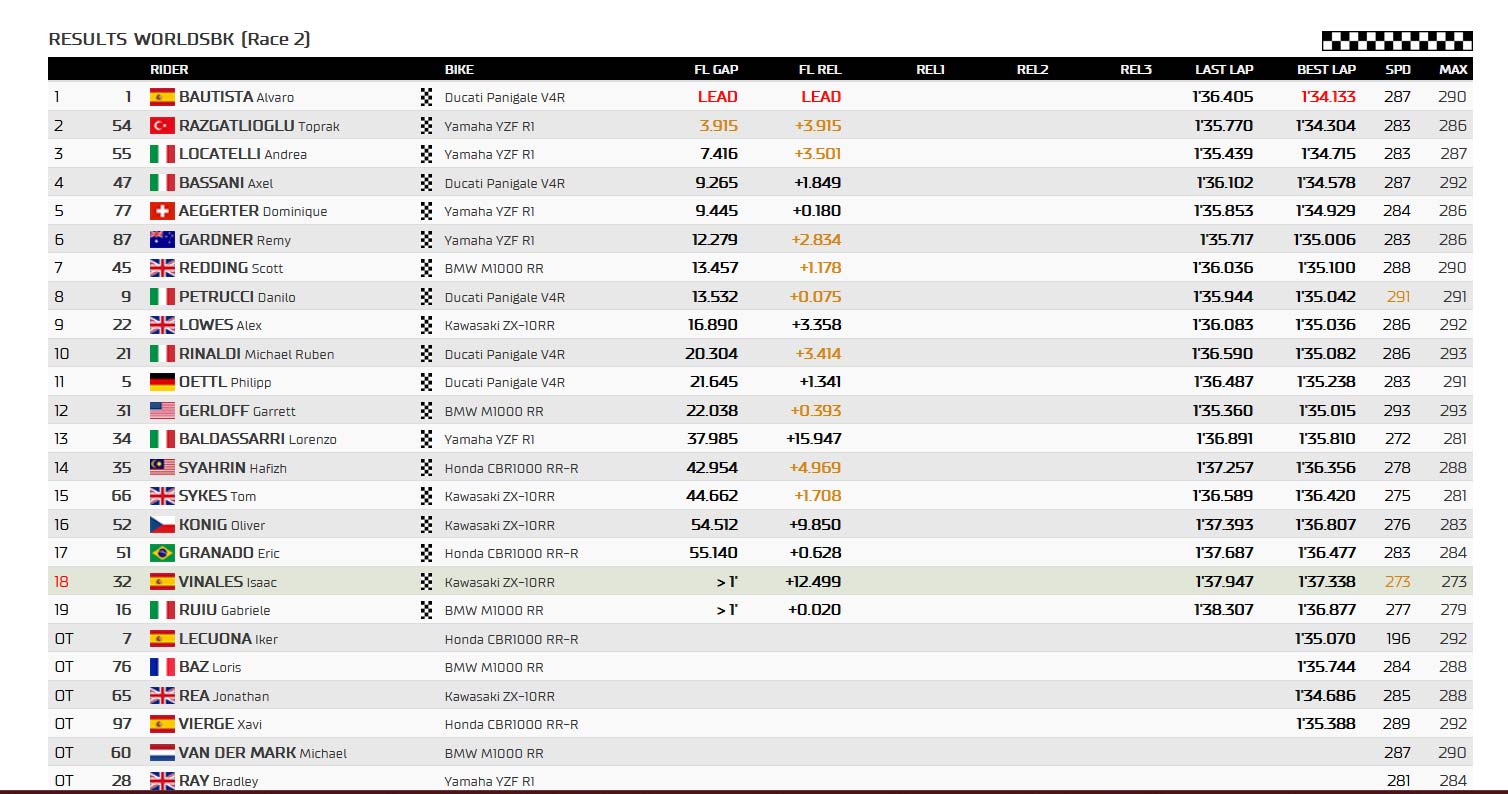1508x794 pixels.
Task: Select rider name RINALDI Michael Ruben
Action: pyautogui.click(x=256, y=354)
